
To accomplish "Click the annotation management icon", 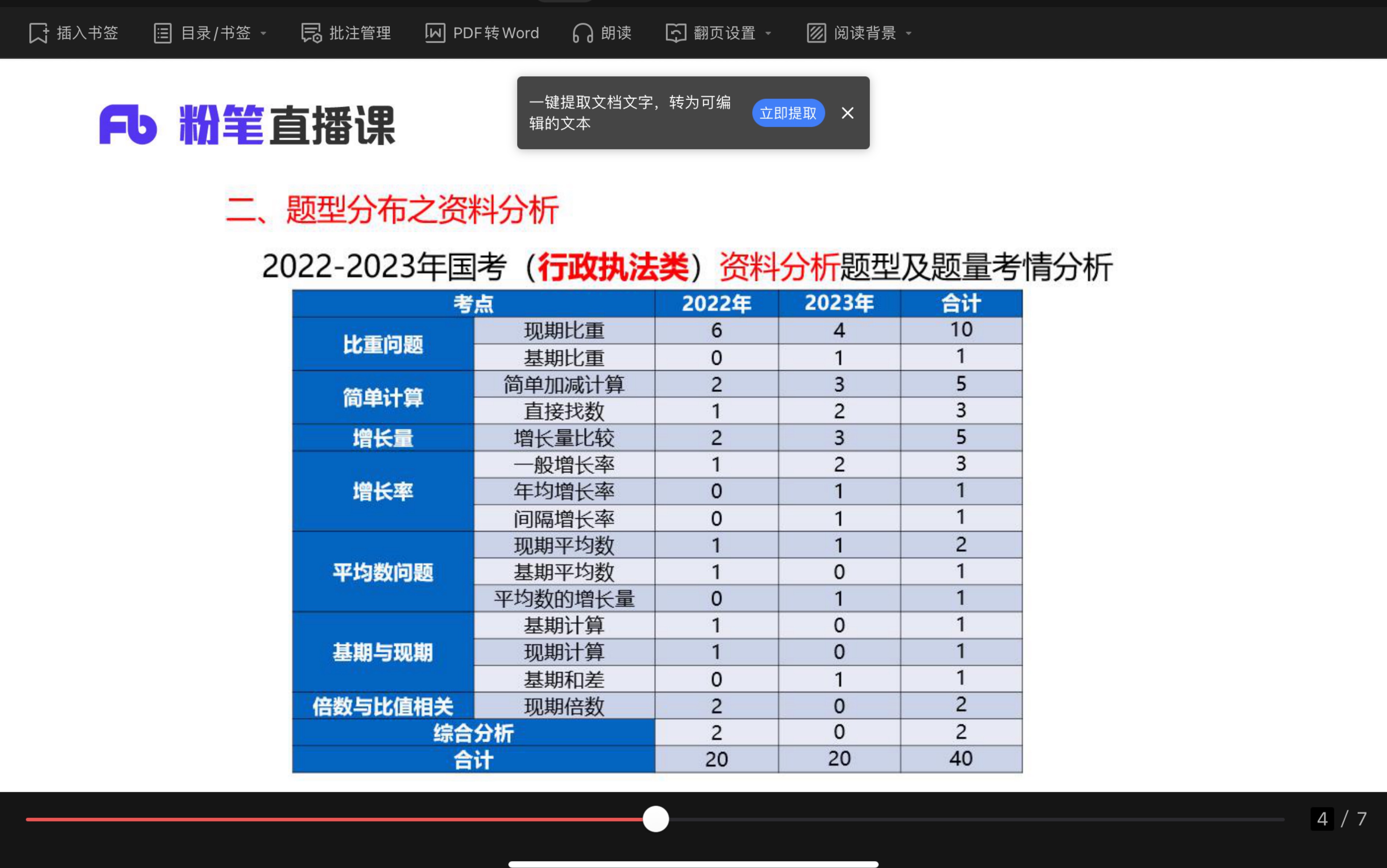I will click(311, 33).
